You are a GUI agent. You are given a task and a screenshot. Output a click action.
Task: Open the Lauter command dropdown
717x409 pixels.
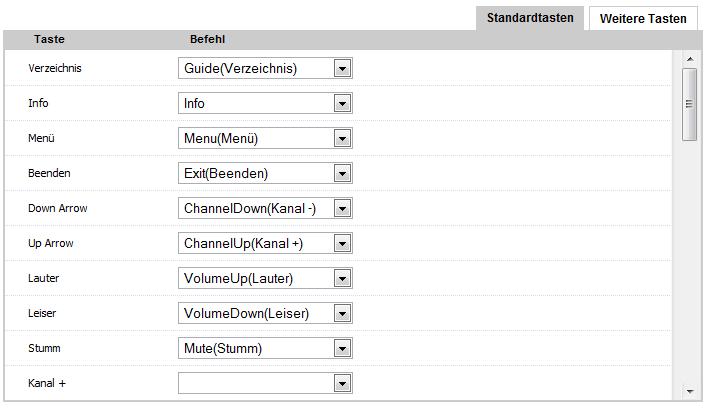[342, 279]
